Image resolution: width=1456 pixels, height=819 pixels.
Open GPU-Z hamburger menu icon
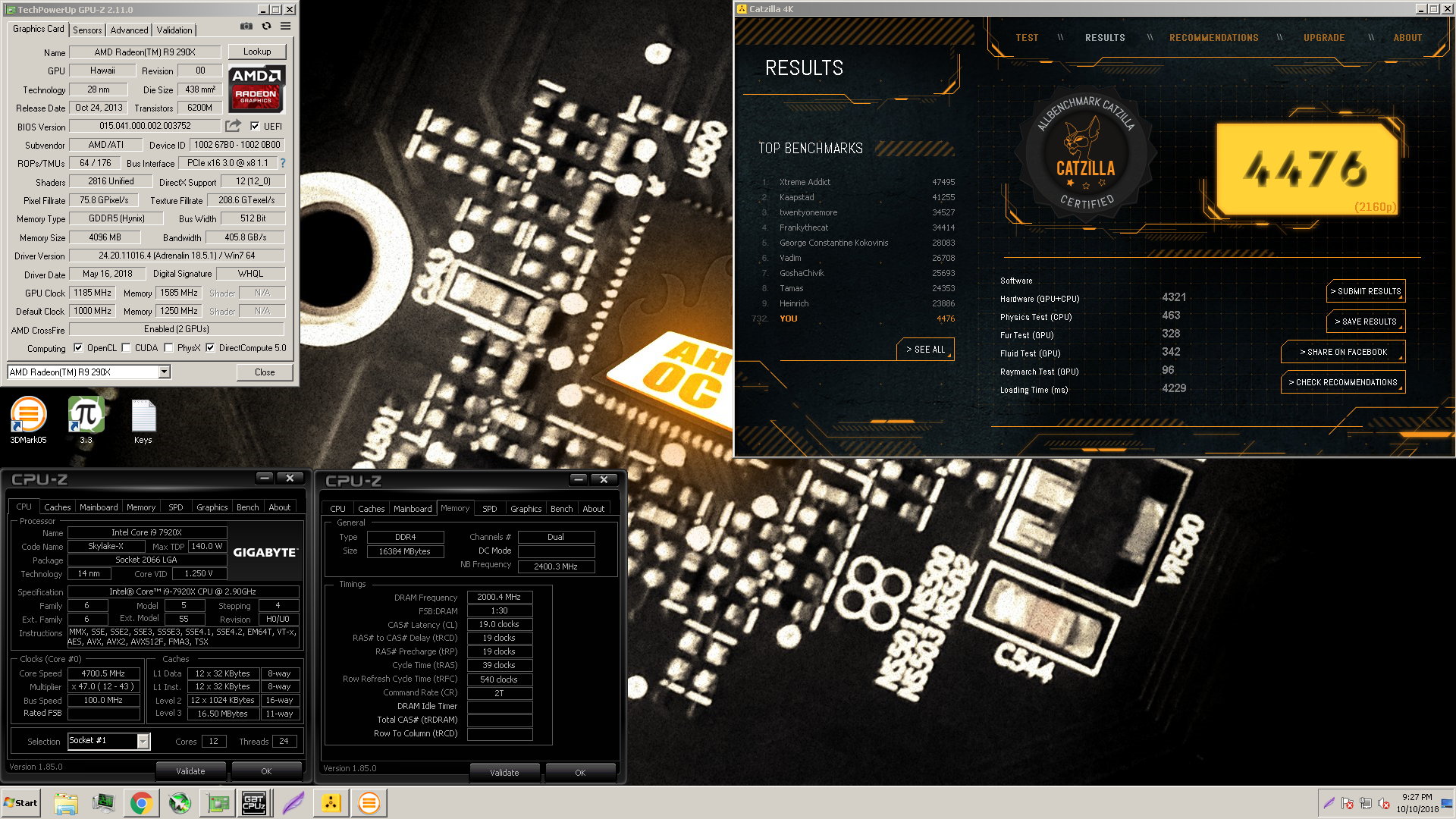pos(285,26)
